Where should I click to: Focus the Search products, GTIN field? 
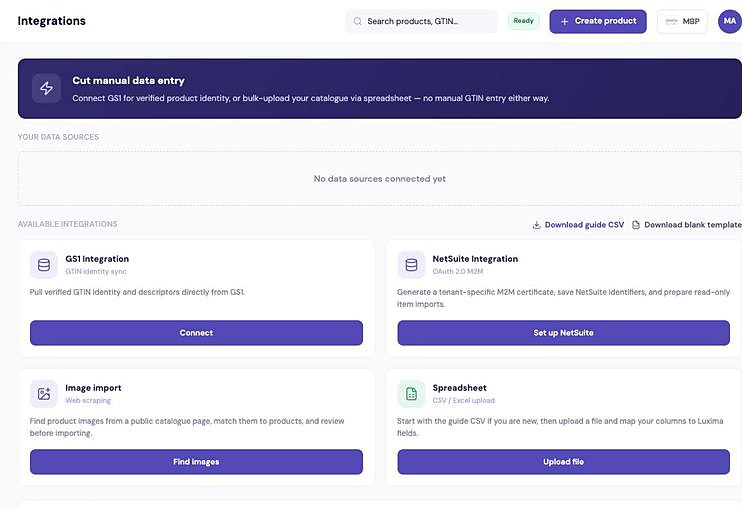pos(422,21)
